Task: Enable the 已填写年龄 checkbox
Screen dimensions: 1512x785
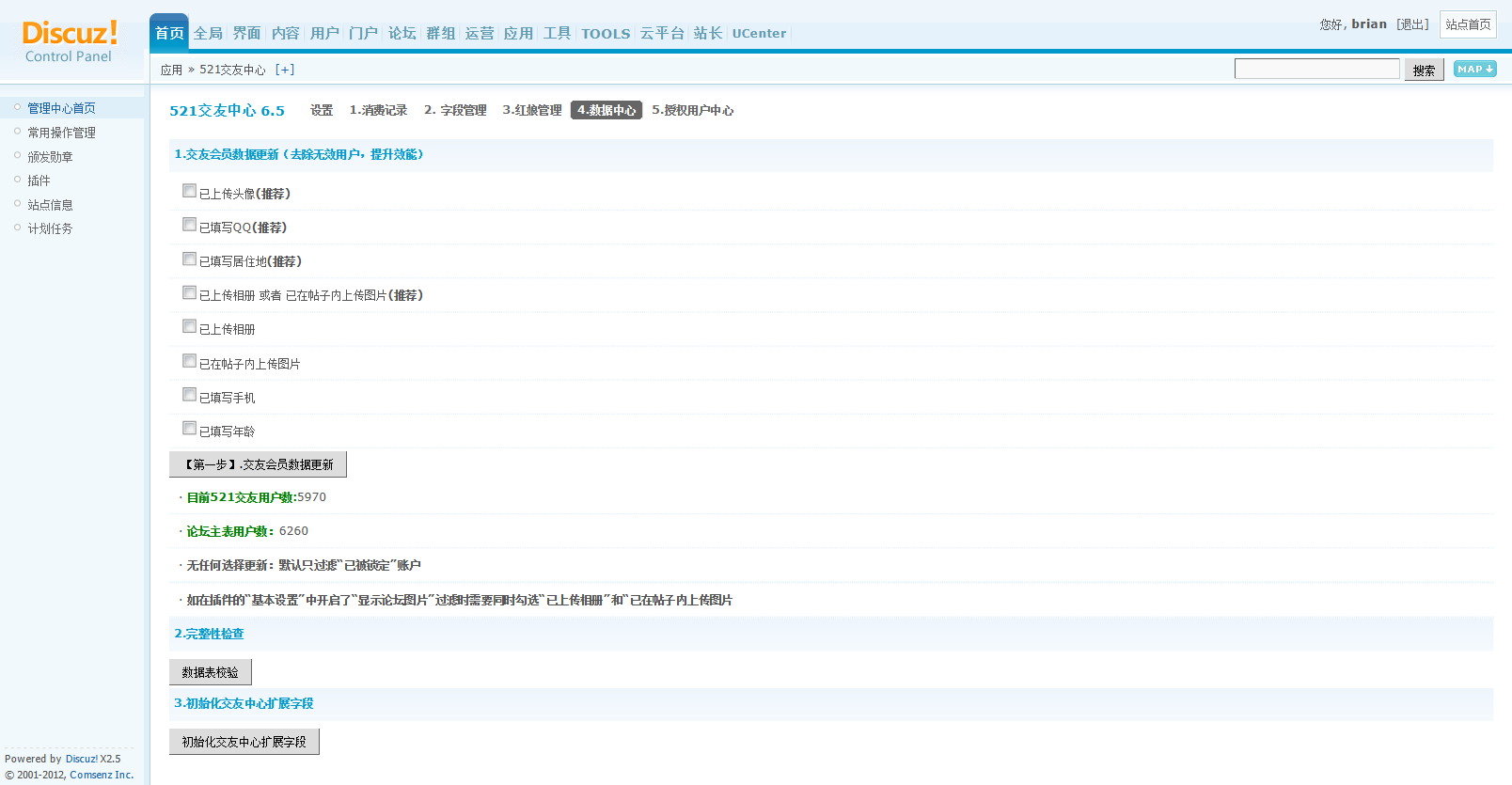Action: point(189,429)
